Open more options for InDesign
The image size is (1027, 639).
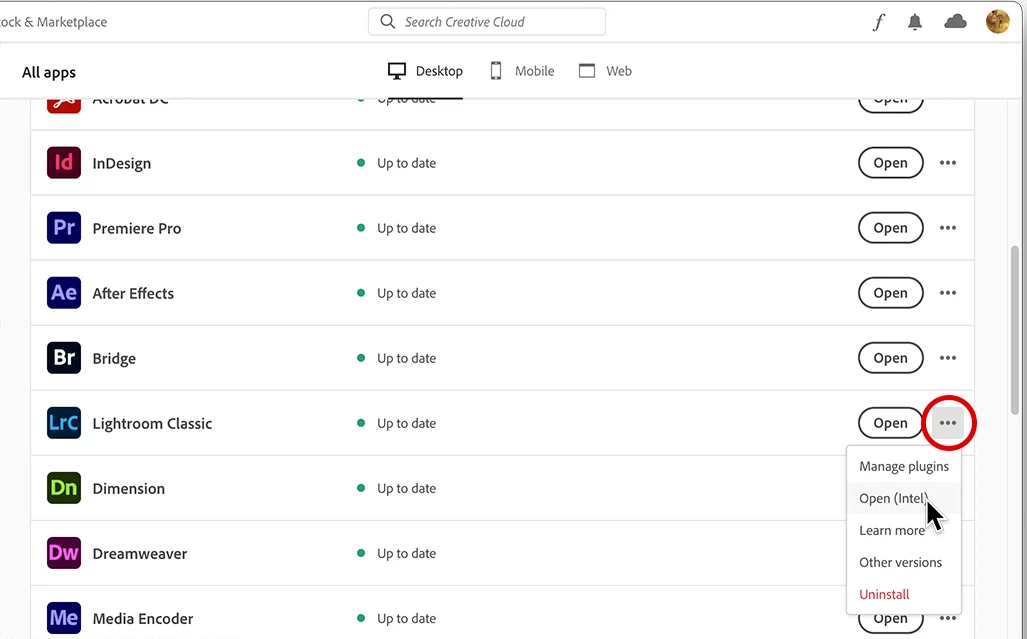(x=948, y=163)
